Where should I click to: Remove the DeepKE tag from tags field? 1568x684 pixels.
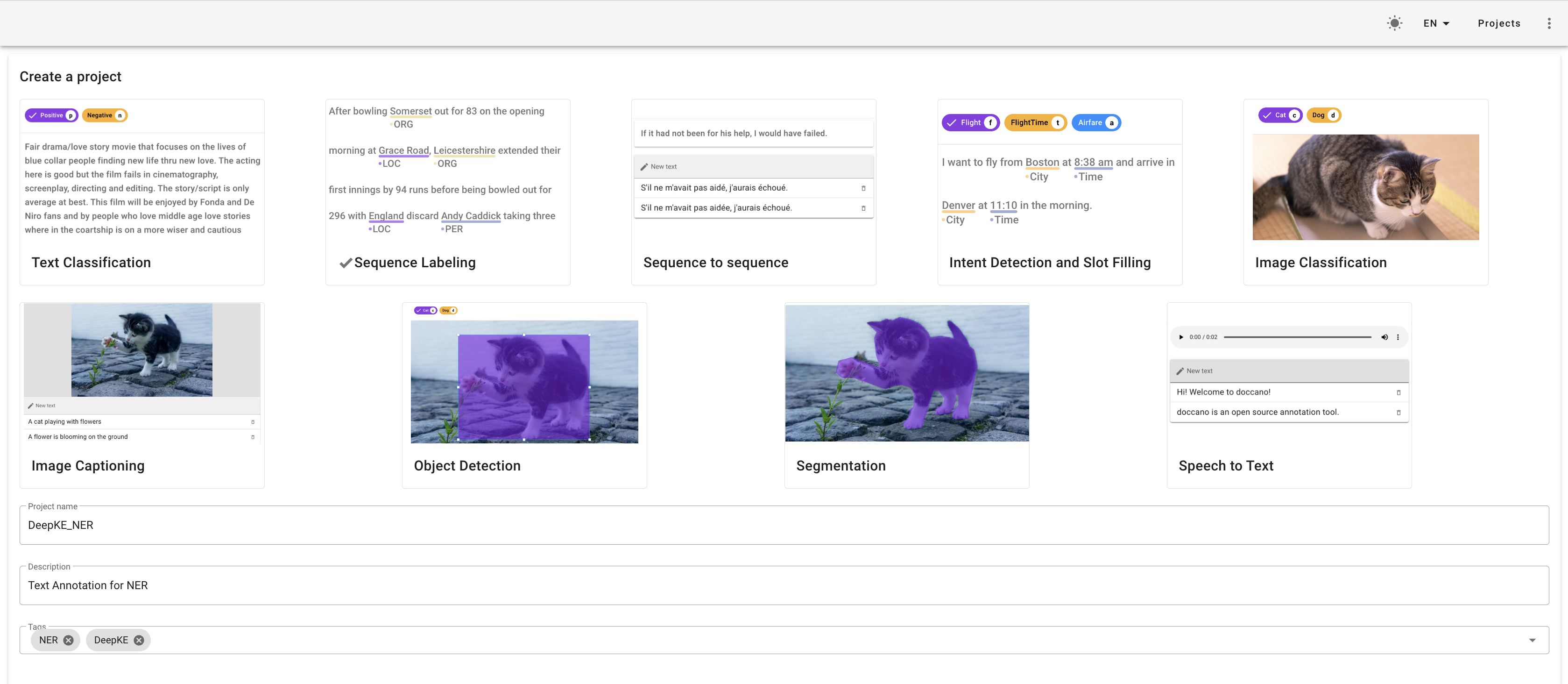click(x=139, y=640)
